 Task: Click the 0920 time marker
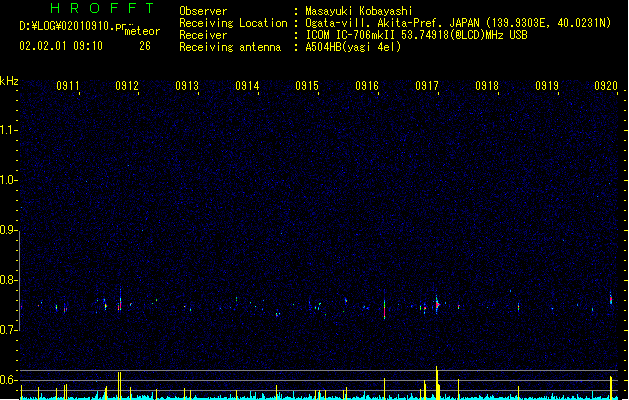coord(606,86)
